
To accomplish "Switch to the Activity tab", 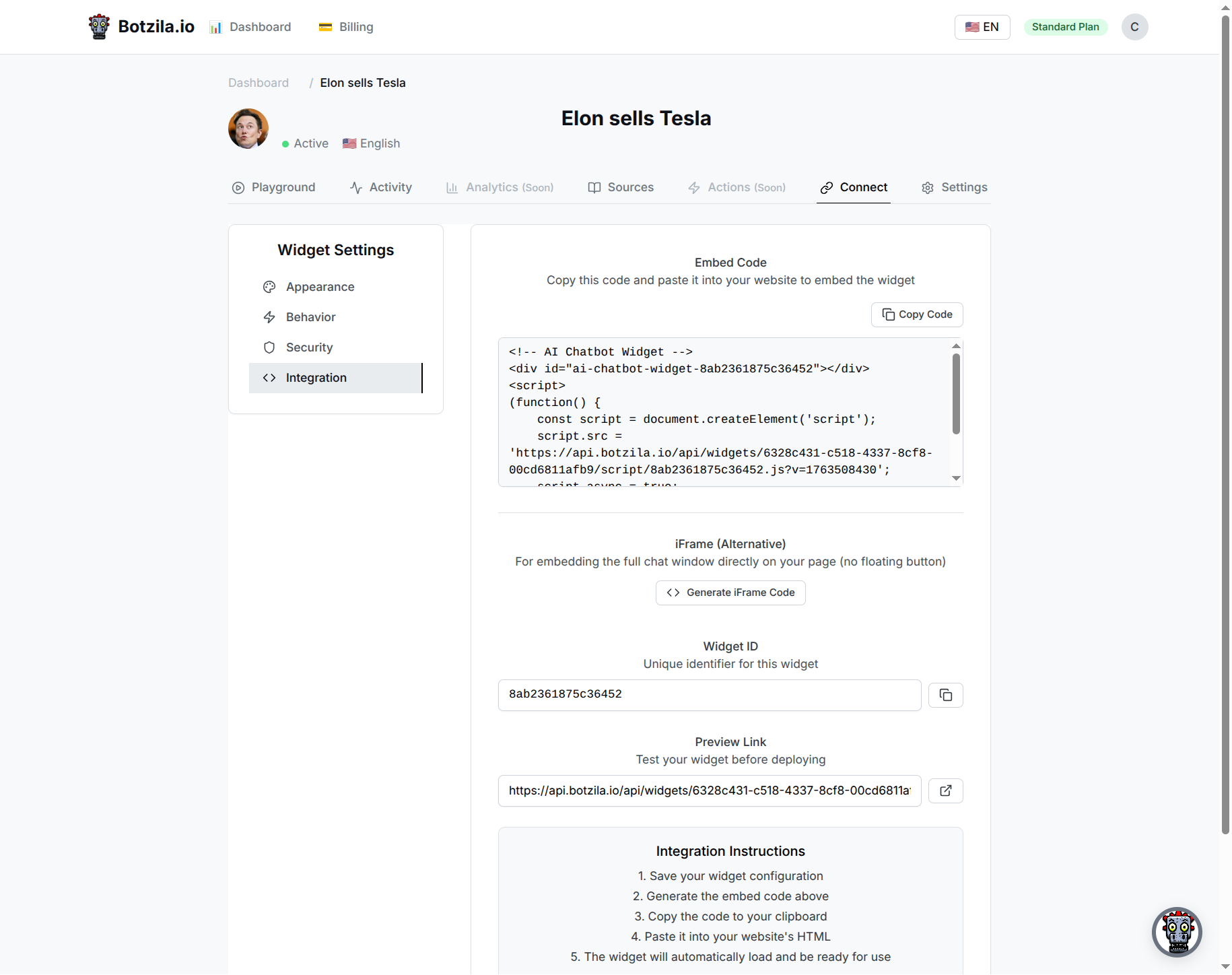I will (381, 187).
